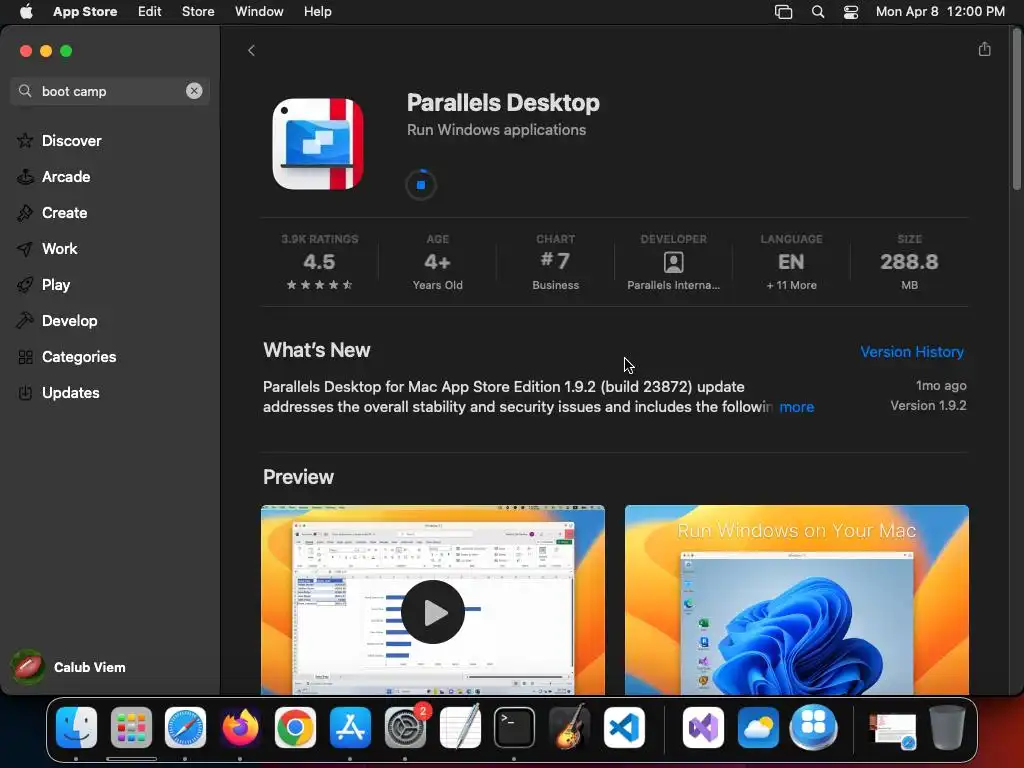Open Run Windows on Your Mac screenshot
Image resolution: width=1024 pixels, height=768 pixels.
pos(796,600)
